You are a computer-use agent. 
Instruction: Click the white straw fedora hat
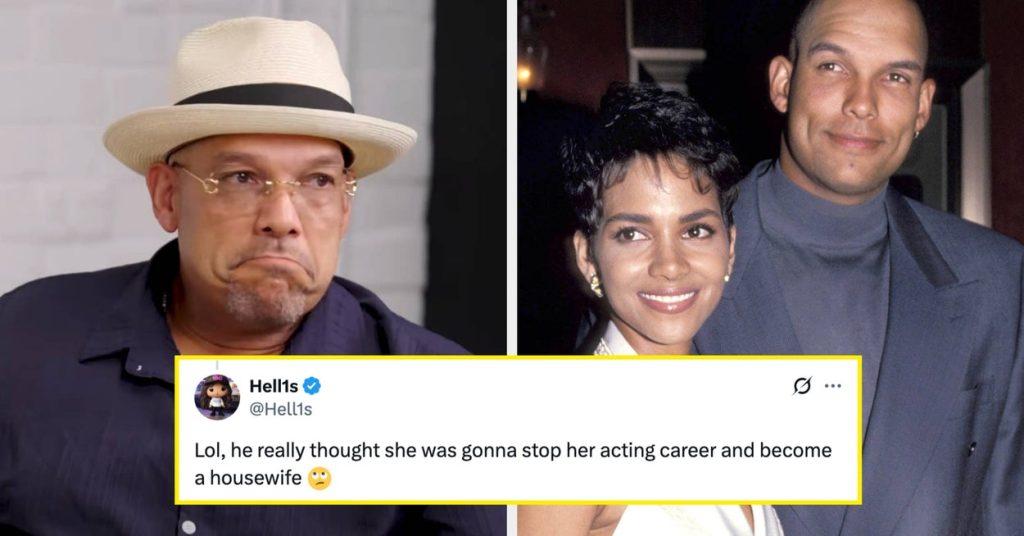[260, 98]
